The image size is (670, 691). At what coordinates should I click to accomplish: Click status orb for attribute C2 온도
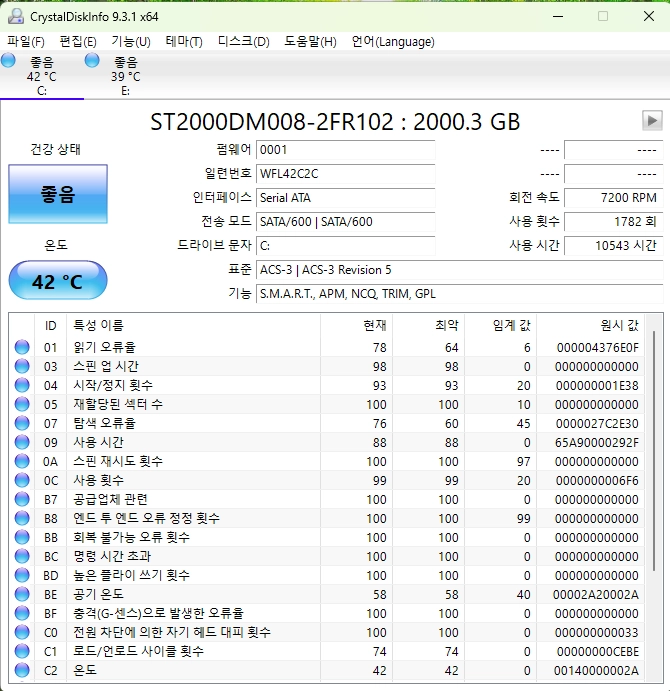(22, 670)
